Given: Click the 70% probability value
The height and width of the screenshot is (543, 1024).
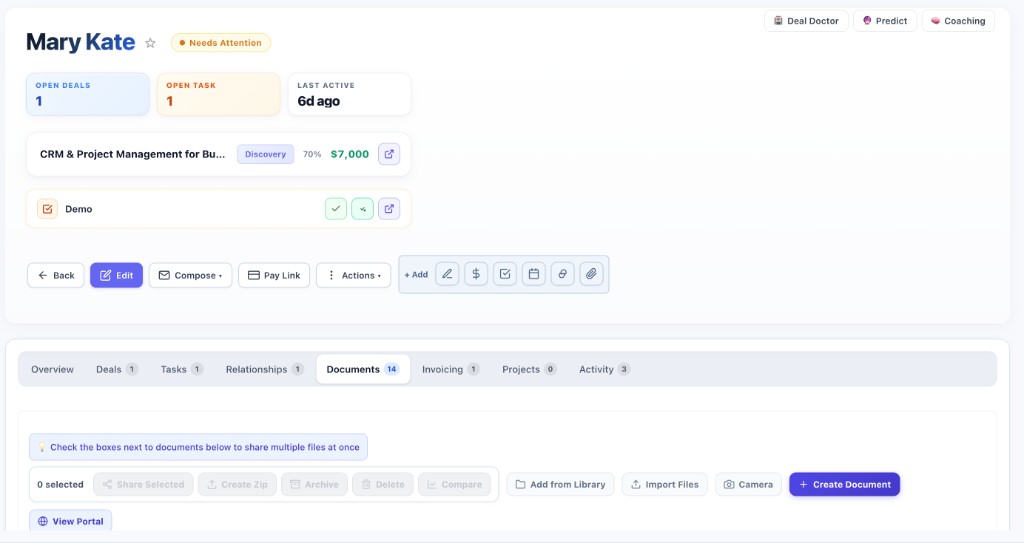Looking at the screenshot, I should point(312,154).
